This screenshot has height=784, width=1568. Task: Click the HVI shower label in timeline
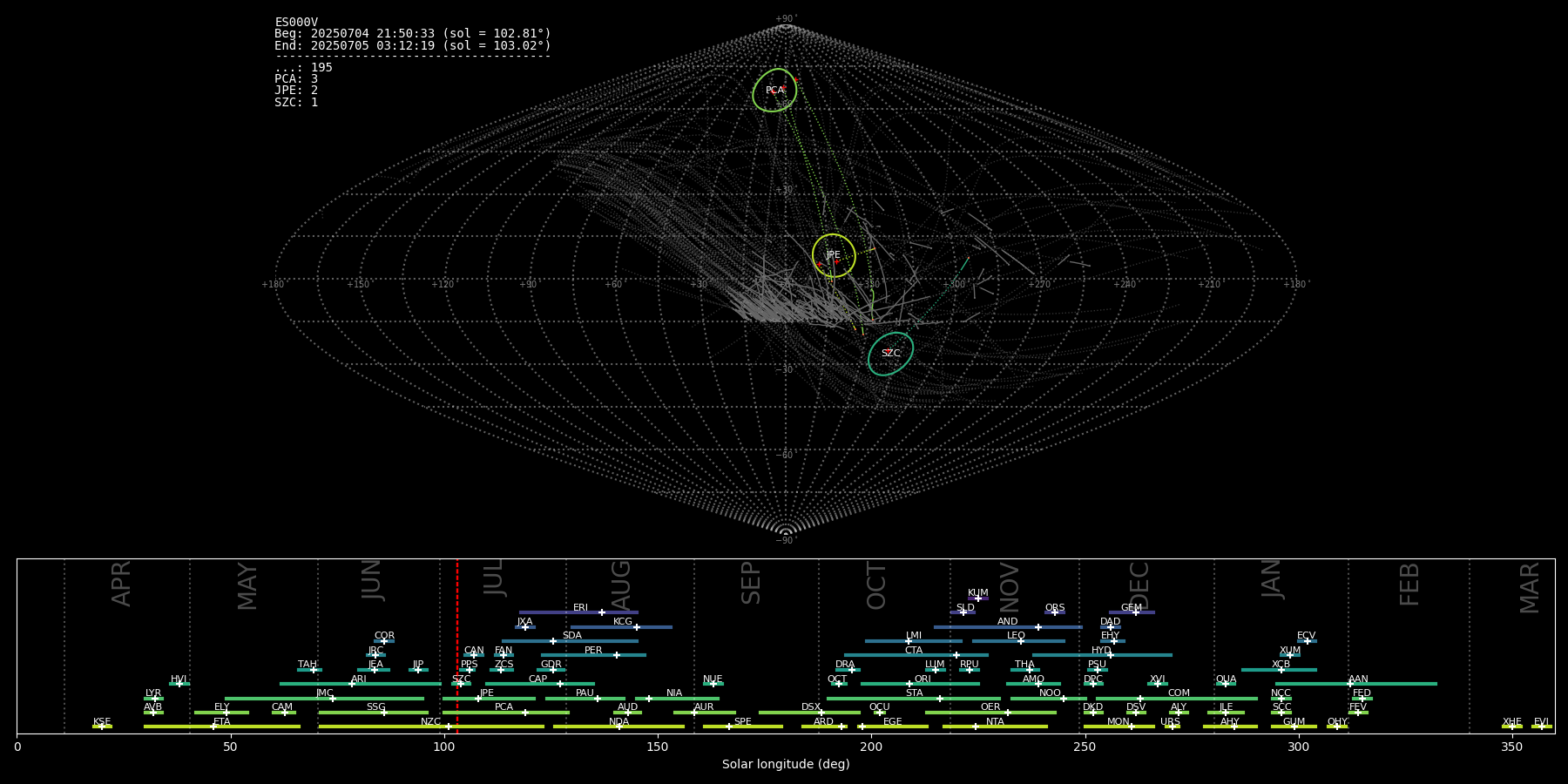[179, 679]
